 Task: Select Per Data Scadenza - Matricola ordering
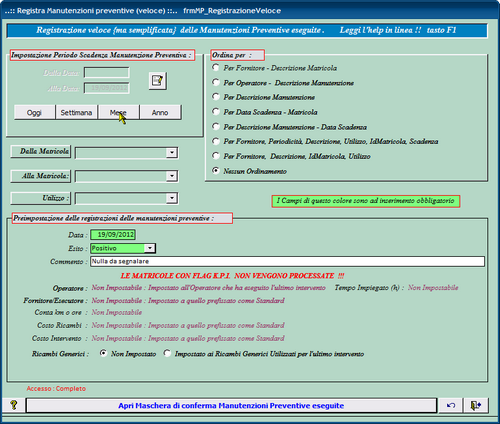[216, 112]
